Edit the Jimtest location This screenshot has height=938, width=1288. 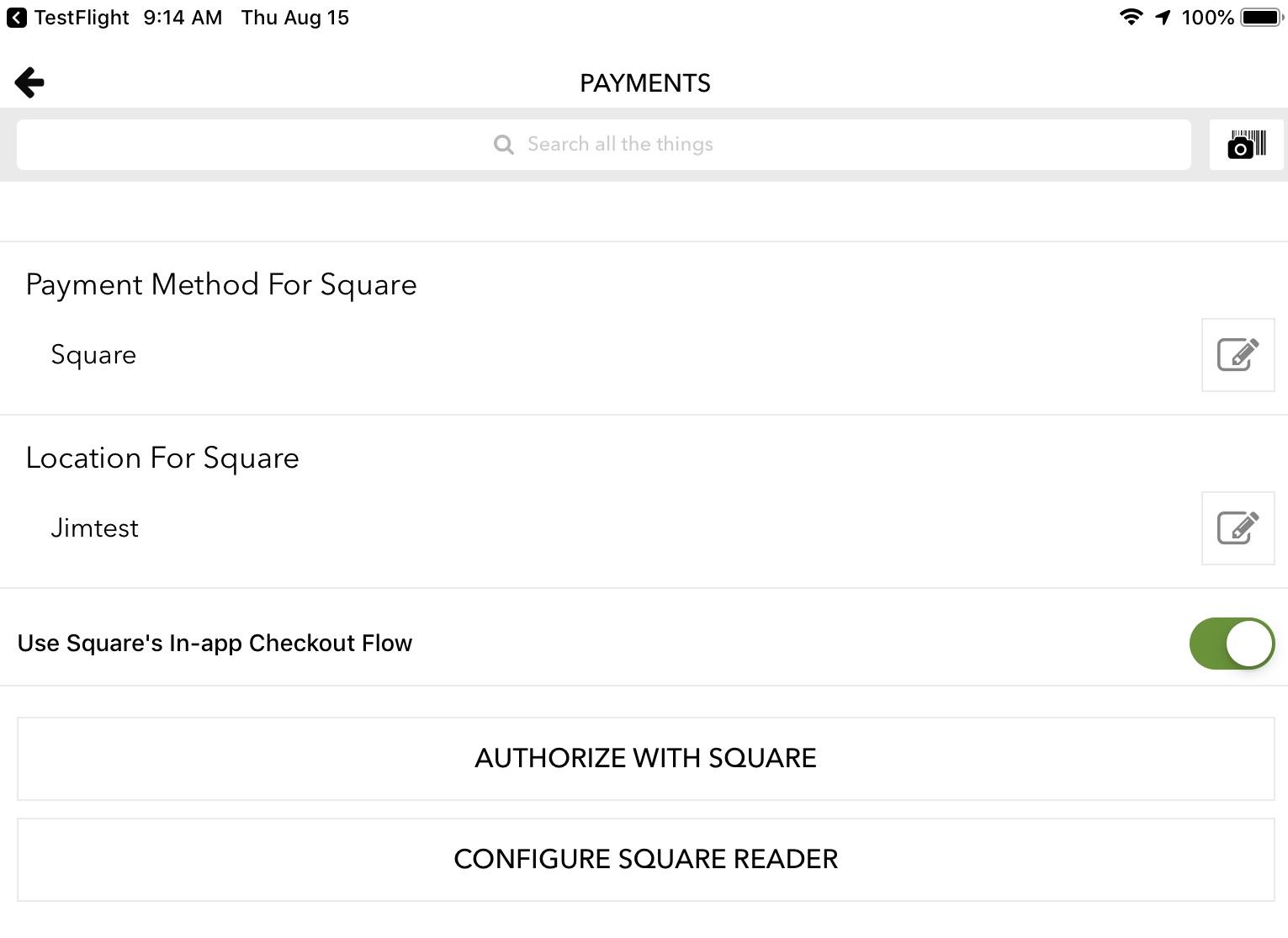[1238, 528]
